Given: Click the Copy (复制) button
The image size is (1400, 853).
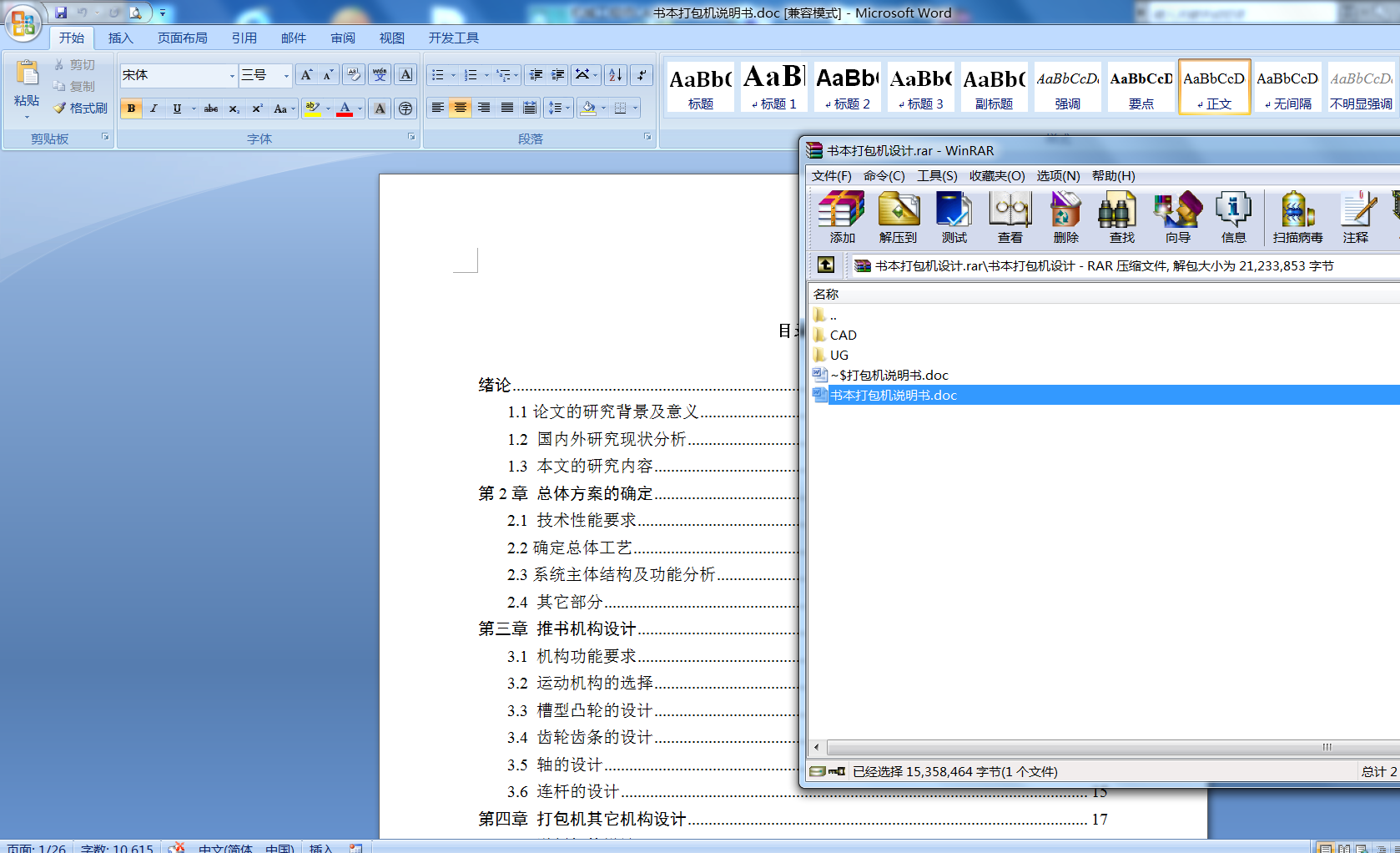Looking at the screenshot, I should (74, 86).
